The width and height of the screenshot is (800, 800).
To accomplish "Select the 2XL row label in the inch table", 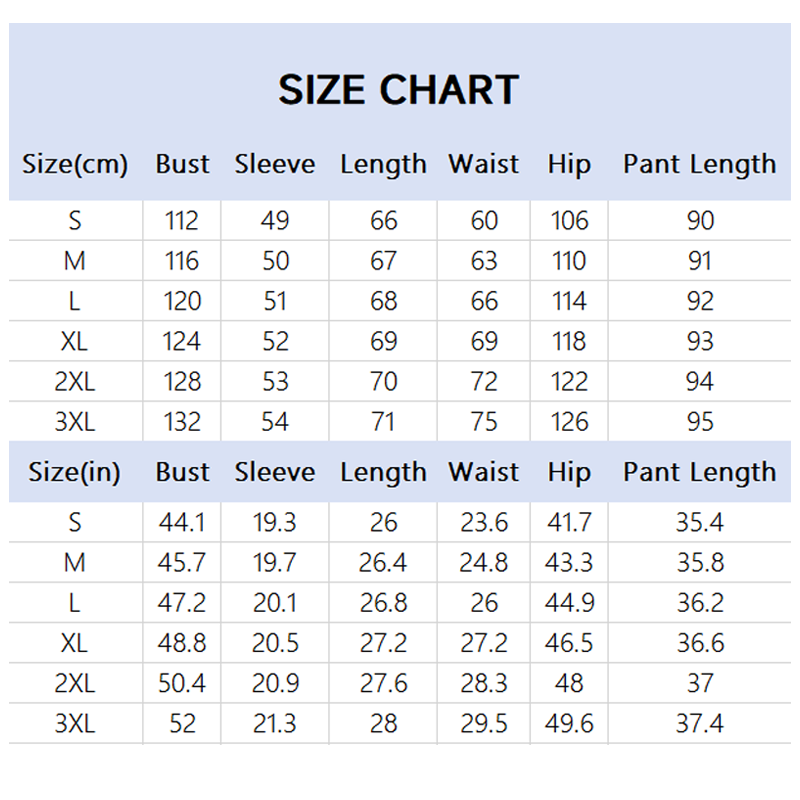I will click(x=74, y=684).
